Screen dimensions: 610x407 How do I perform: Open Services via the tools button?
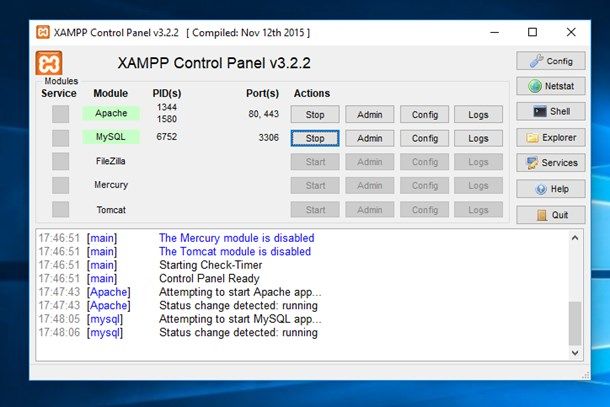click(550, 163)
